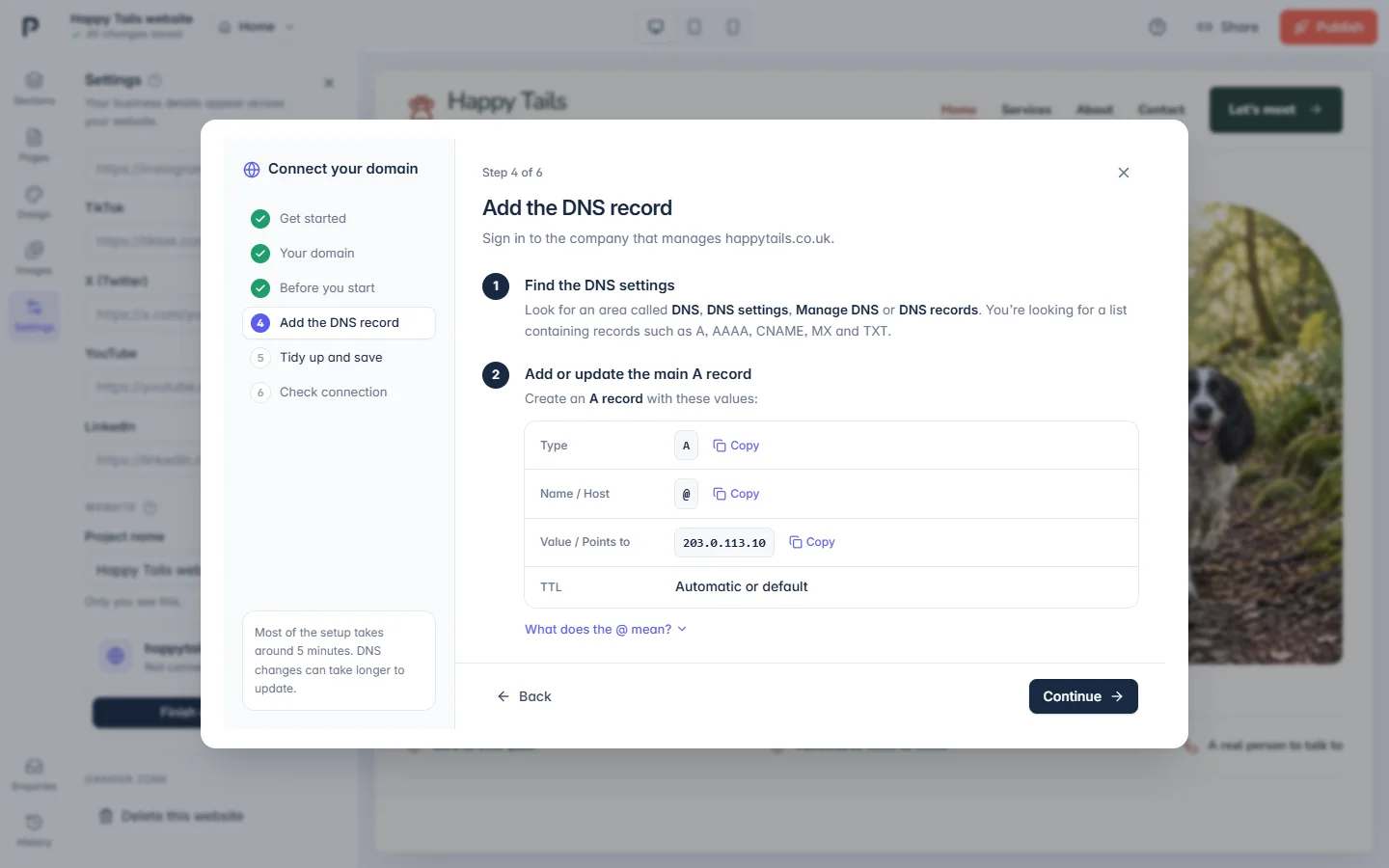Click the 'A' type value chip

click(x=686, y=446)
